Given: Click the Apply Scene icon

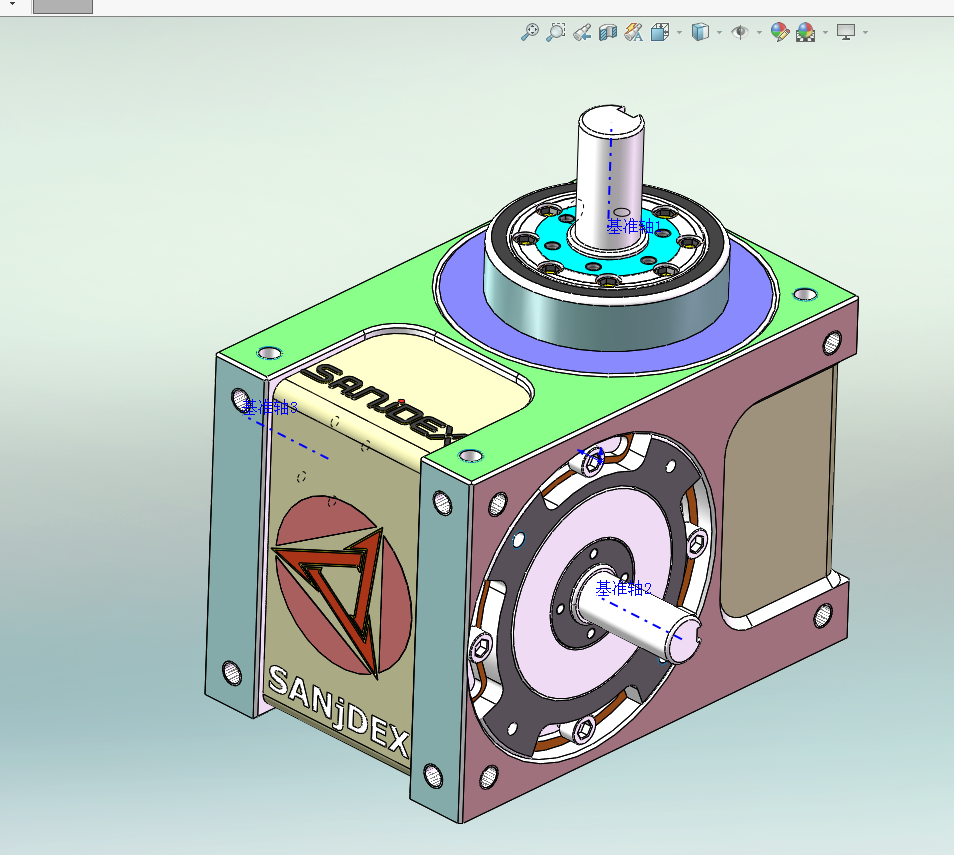Looking at the screenshot, I should pos(806,32).
